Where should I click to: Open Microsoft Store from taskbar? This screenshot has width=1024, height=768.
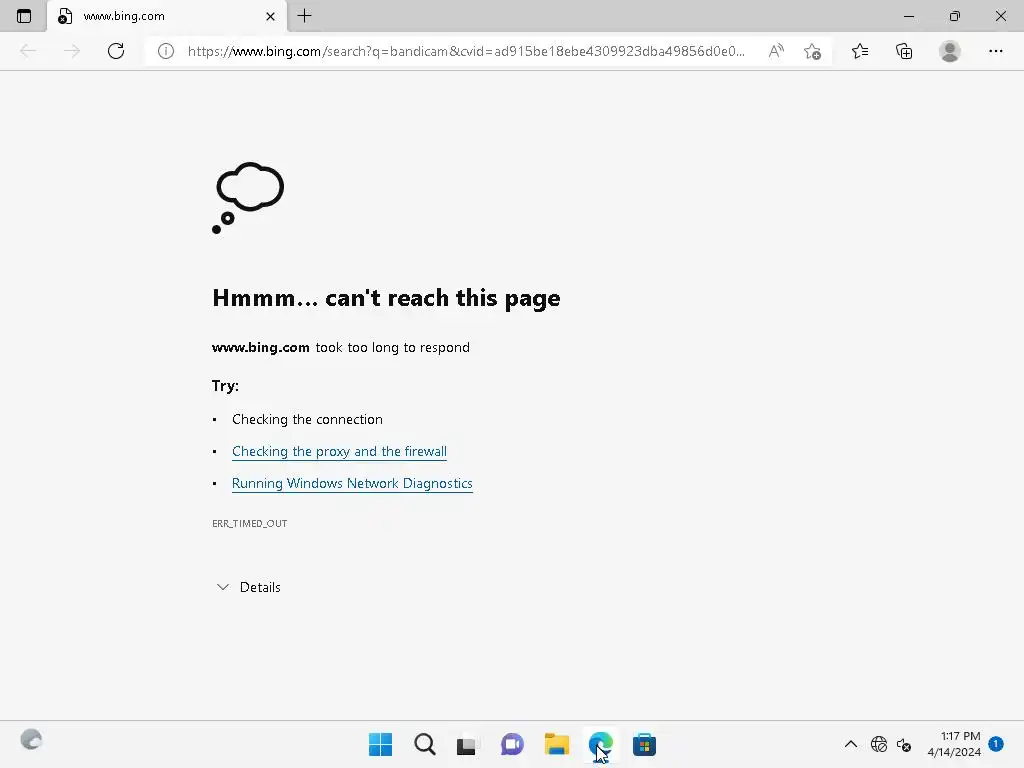(644, 744)
